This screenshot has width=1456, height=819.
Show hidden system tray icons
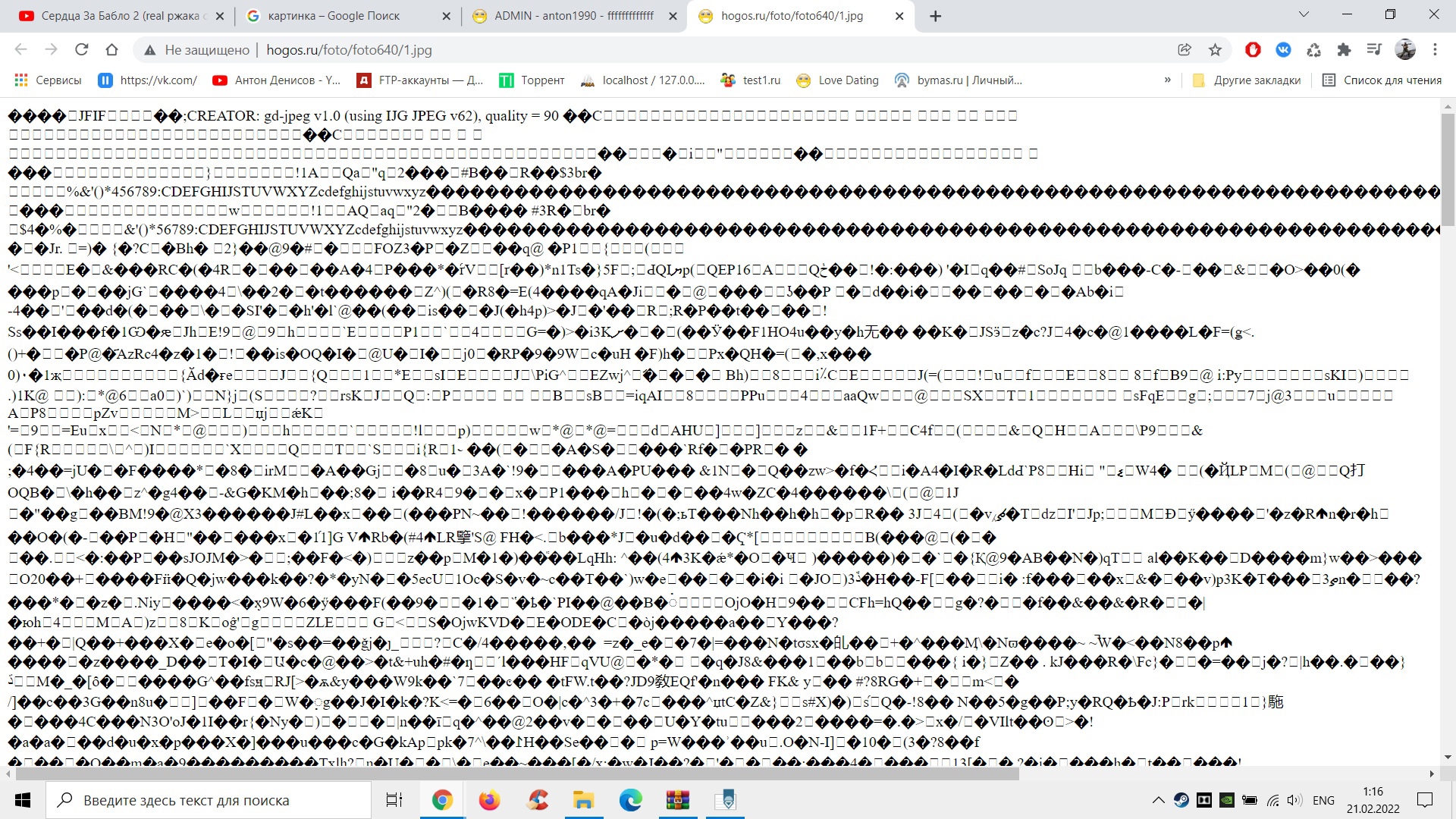(x=1158, y=800)
